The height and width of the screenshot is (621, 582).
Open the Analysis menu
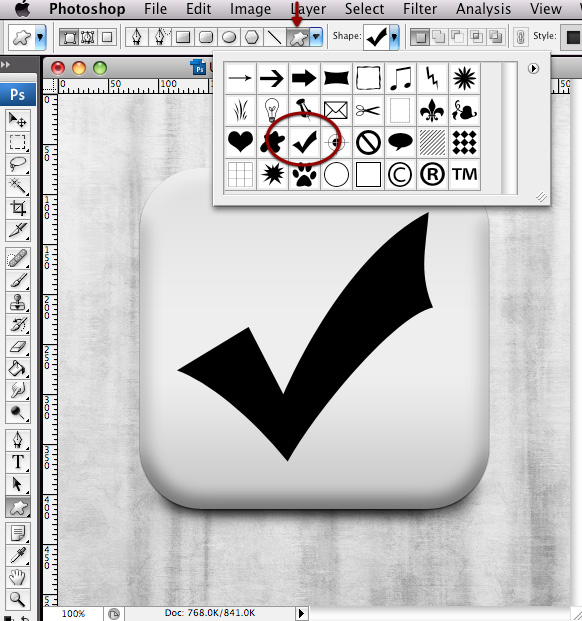(x=483, y=9)
